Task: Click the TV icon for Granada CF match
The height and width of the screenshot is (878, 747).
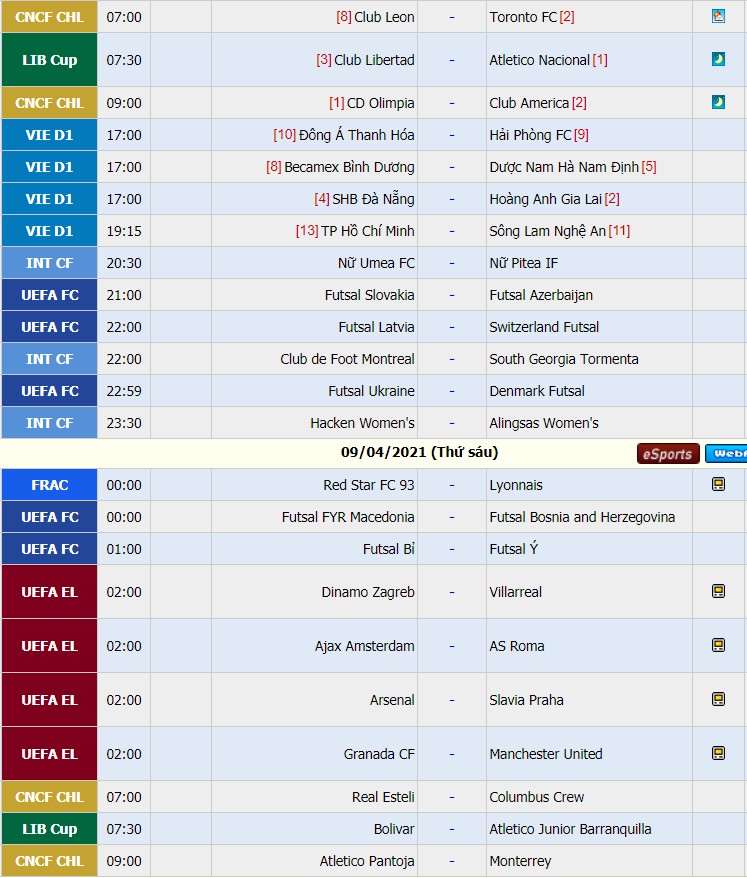Action: [718, 753]
